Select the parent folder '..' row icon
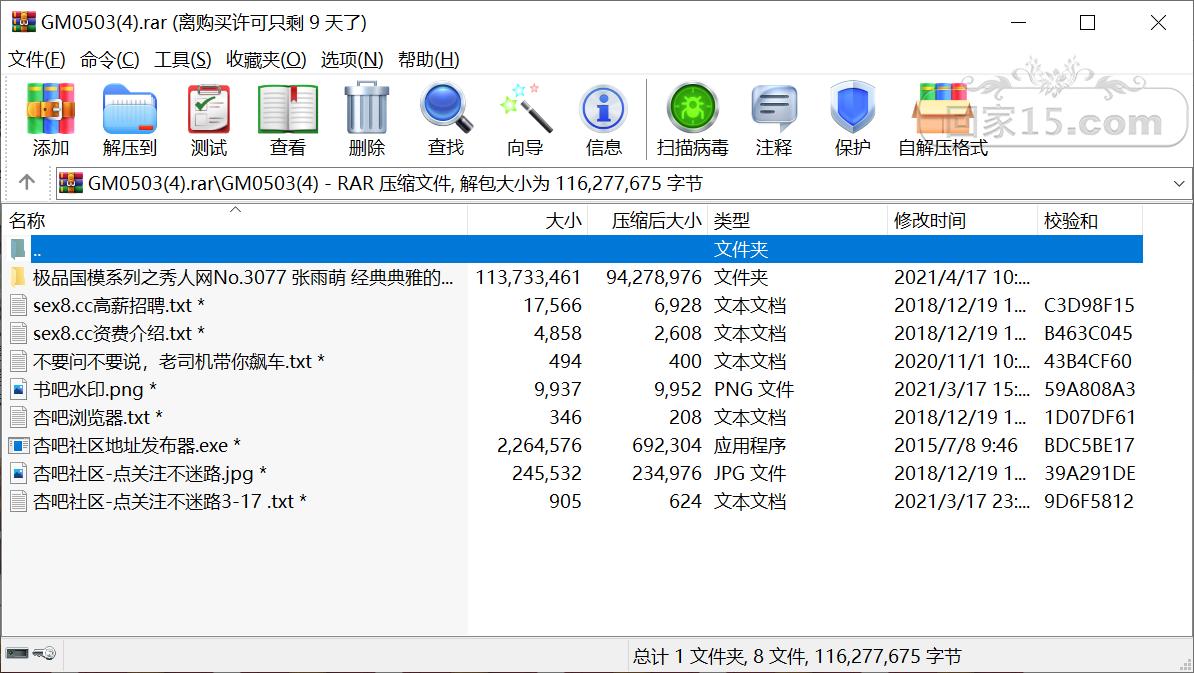The width and height of the screenshot is (1194, 673). click(x=18, y=249)
